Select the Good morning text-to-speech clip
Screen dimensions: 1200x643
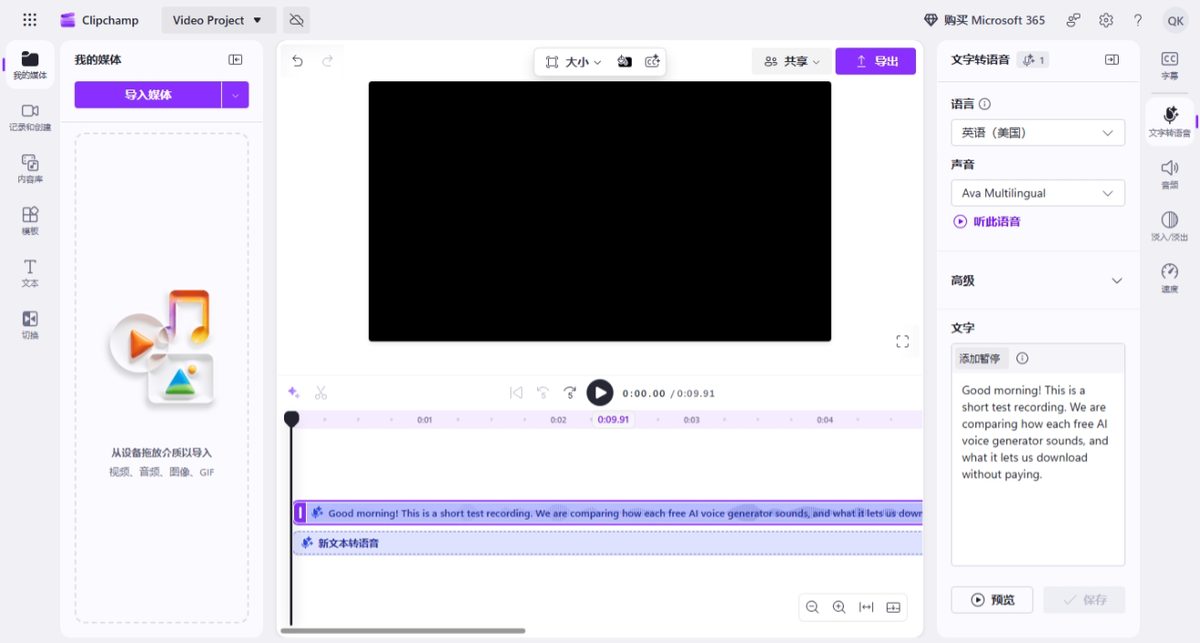[x=608, y=513]
